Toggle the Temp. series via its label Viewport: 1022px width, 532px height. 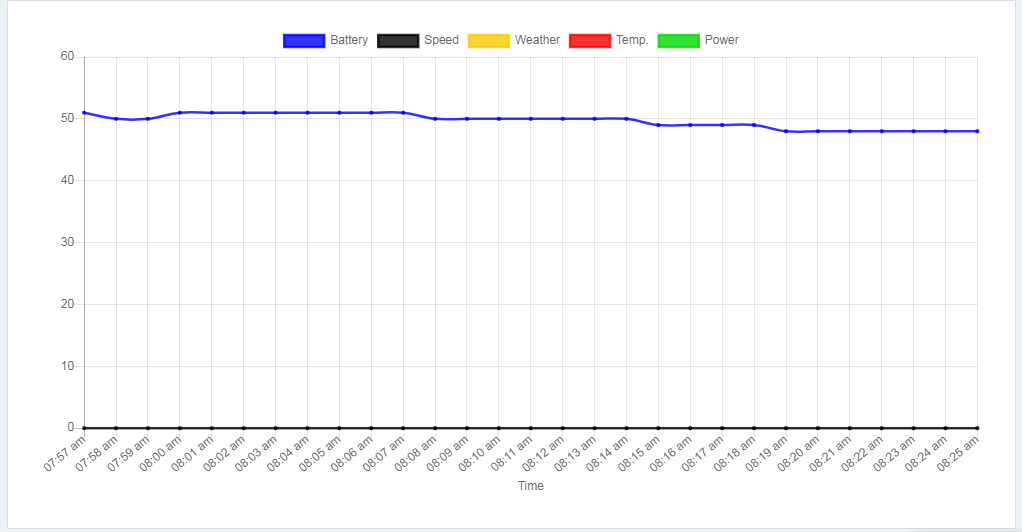632,40
